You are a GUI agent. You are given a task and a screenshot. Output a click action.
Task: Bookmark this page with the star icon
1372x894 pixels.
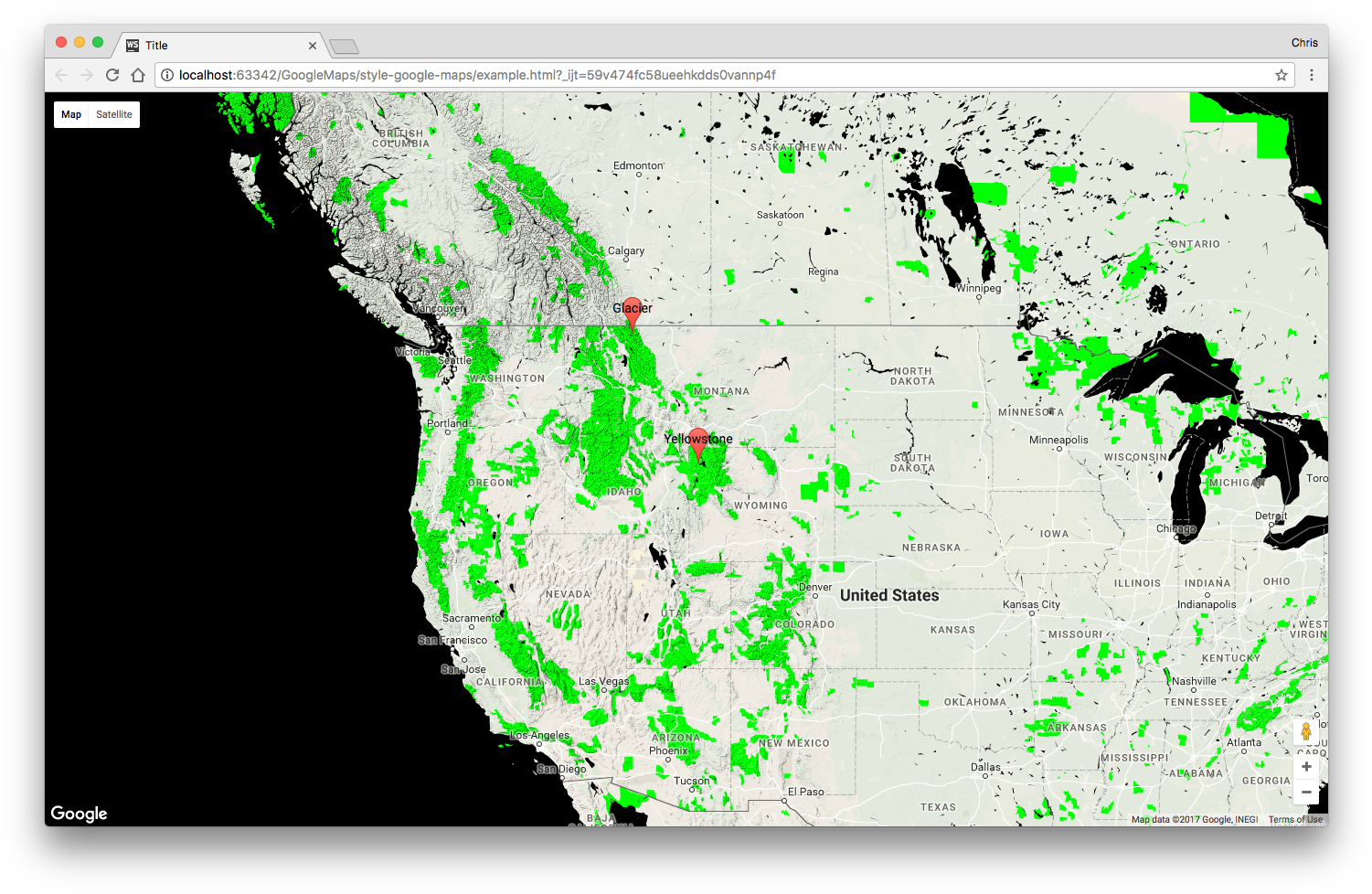point(1282,75)
